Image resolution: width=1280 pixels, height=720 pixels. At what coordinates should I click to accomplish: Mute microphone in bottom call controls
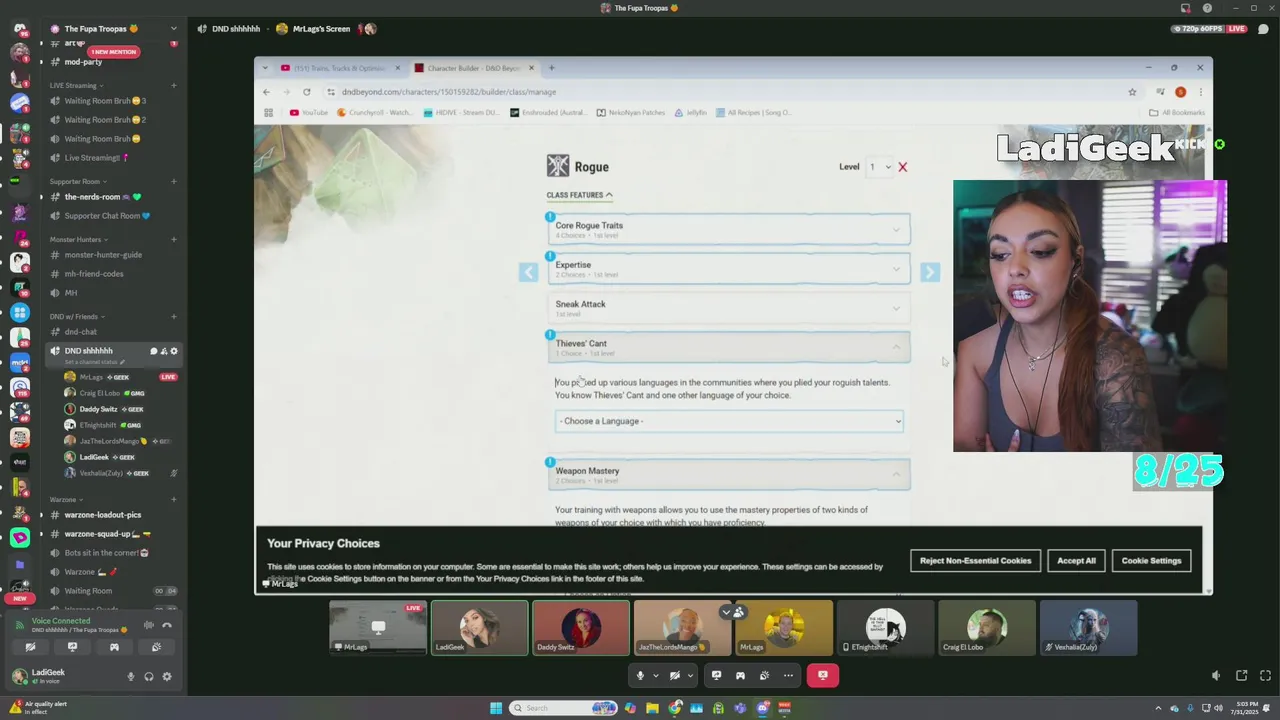pyautogui.click(x=640, y=675)
